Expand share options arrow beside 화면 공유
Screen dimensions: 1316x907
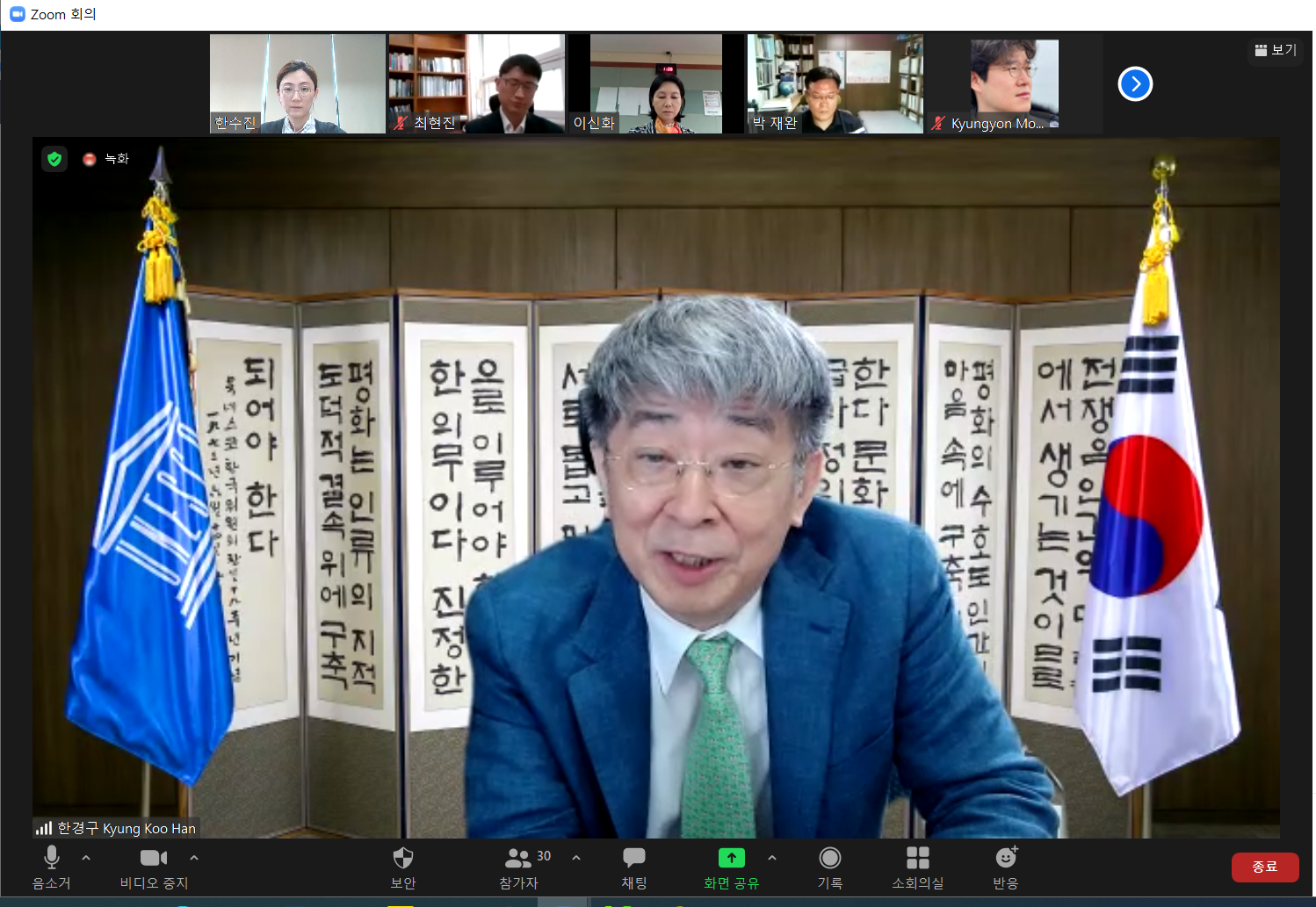tap(772, 858)
